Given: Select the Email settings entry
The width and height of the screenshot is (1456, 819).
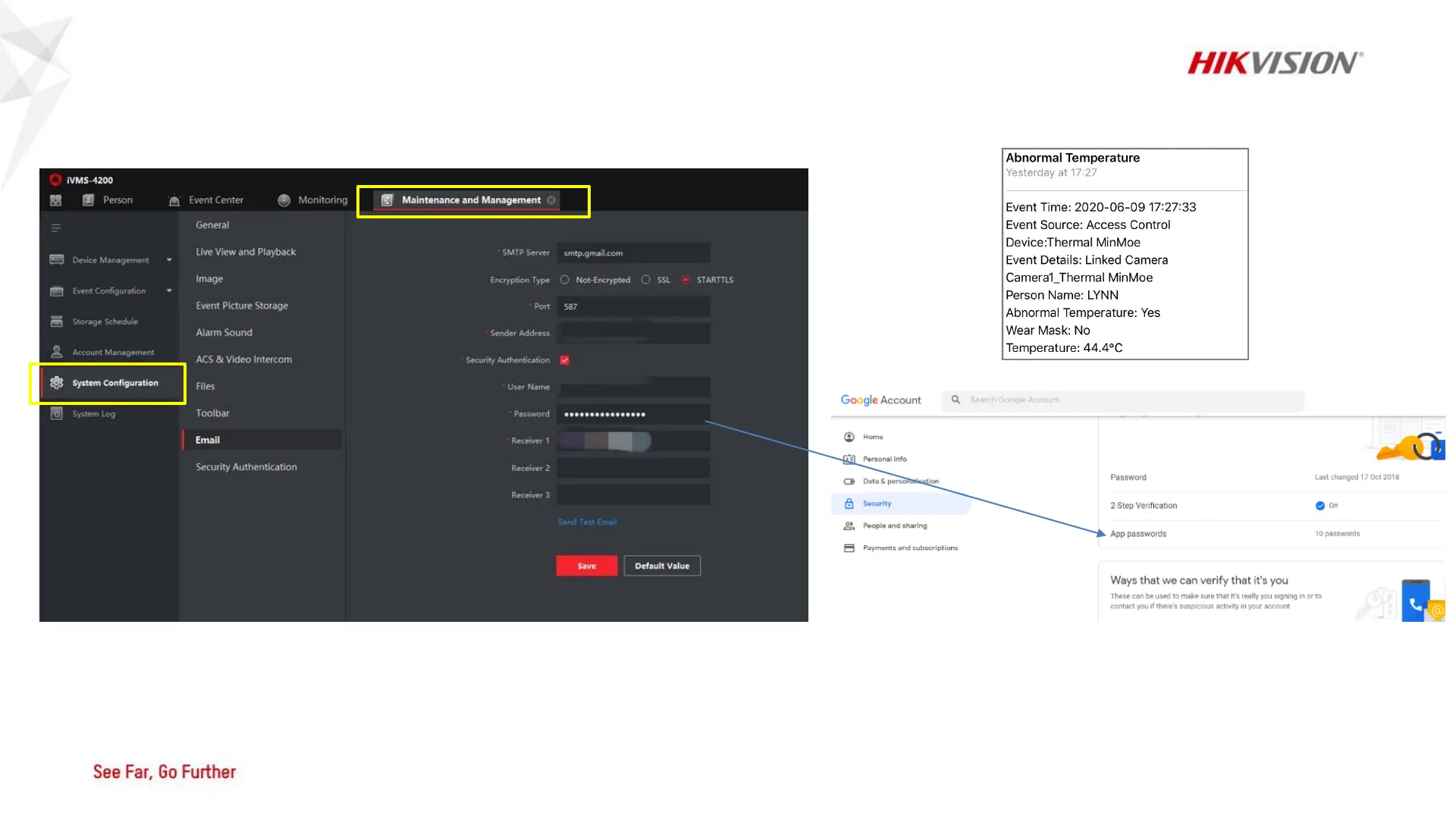Looking at the screenshot, I should click(262, 440).
